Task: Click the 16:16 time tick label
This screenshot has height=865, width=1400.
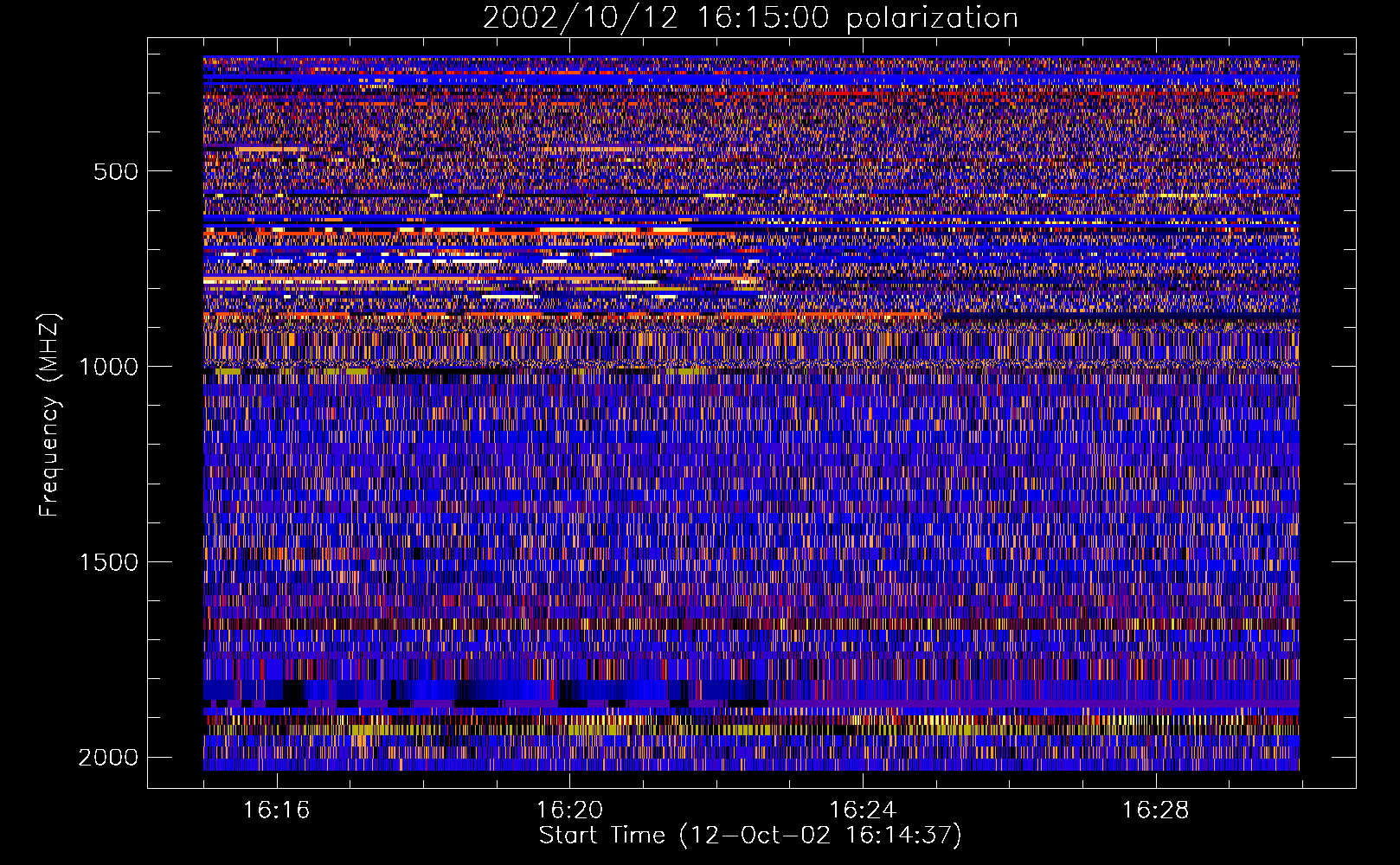Action: 276,811
